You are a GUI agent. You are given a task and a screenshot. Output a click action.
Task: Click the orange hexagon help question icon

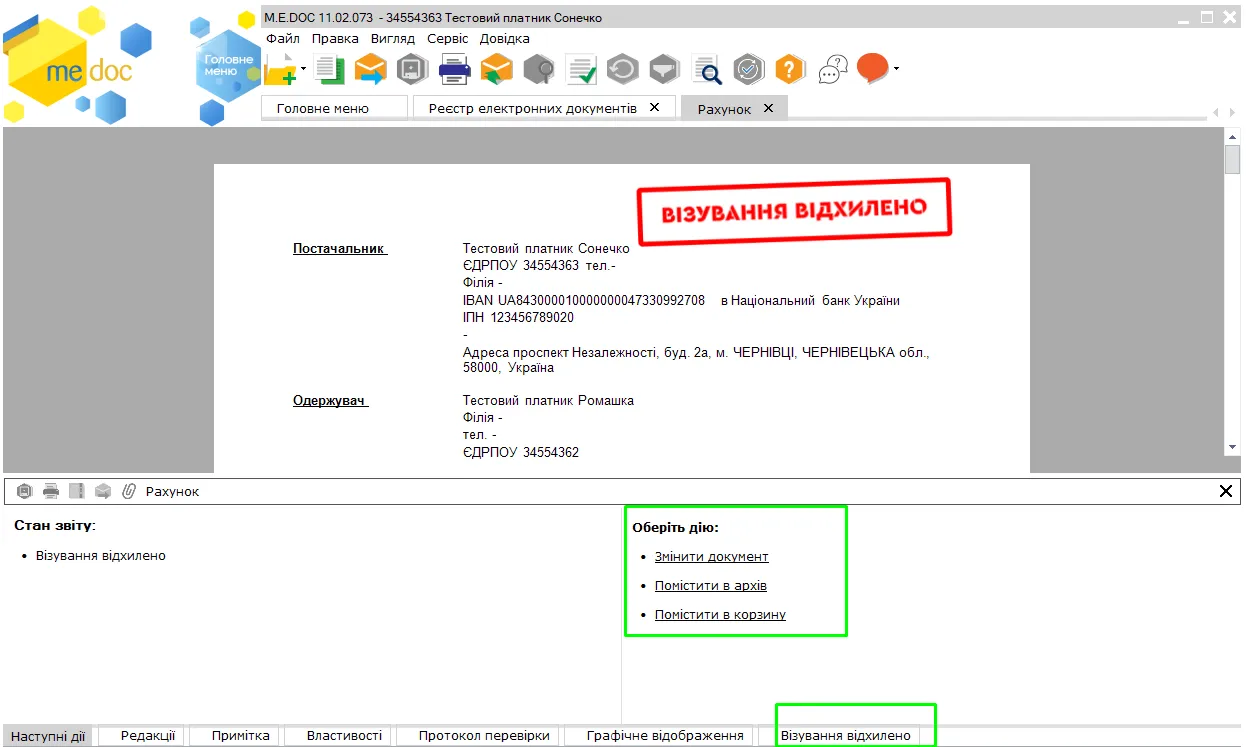(x=790, y=69)
